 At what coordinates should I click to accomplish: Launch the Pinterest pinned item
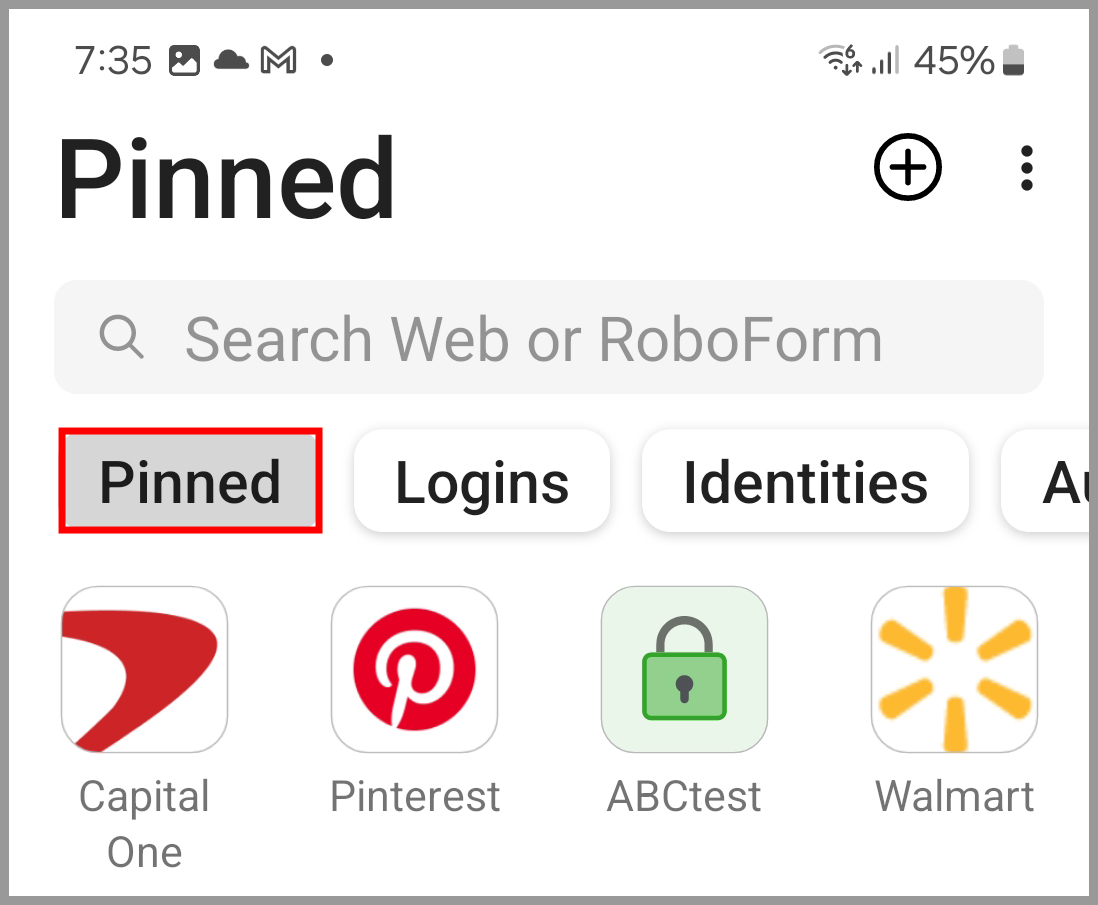pyautogui.click(x=415, y=670)
